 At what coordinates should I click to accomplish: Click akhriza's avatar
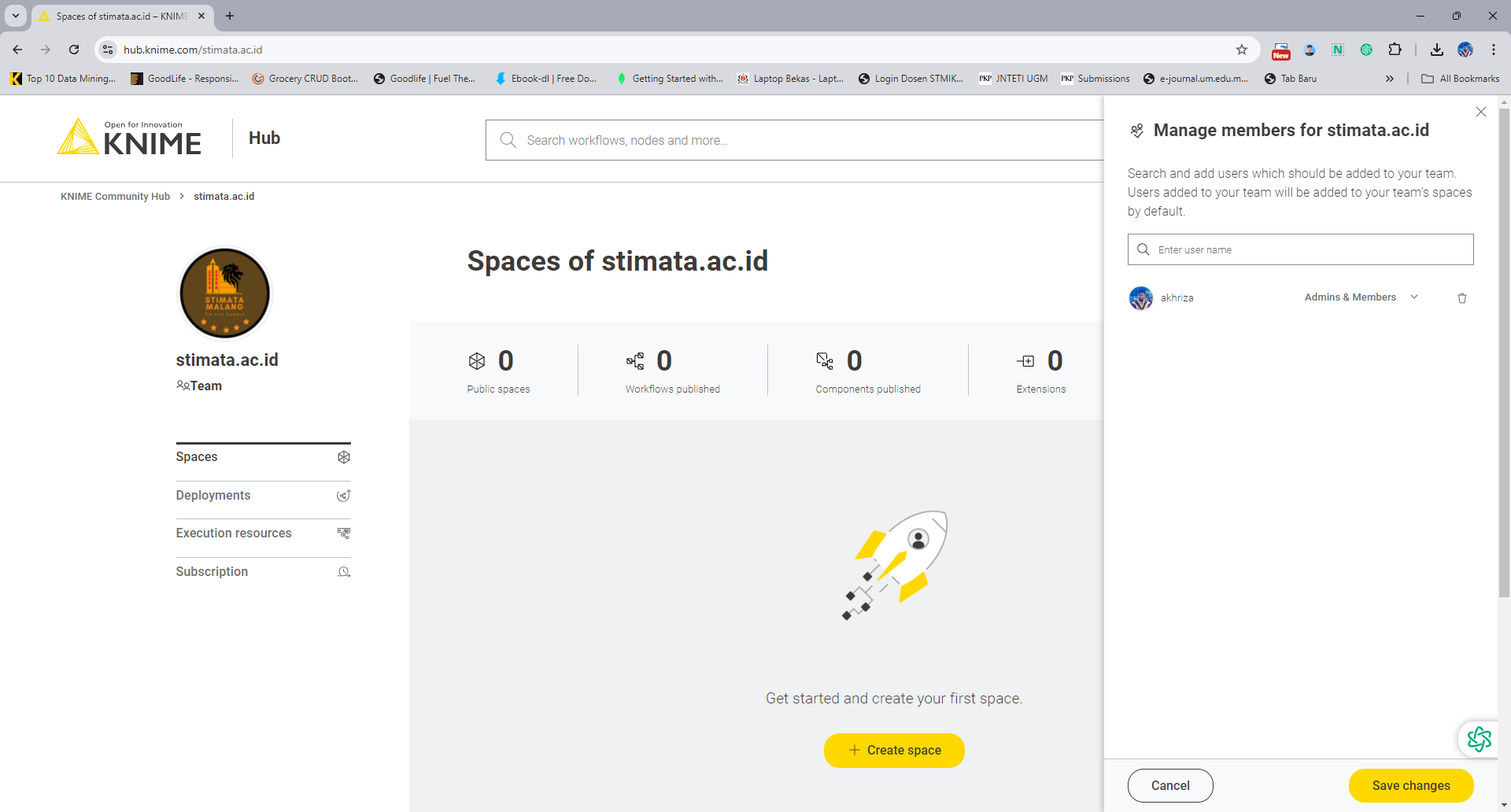tap(1141, 298)
